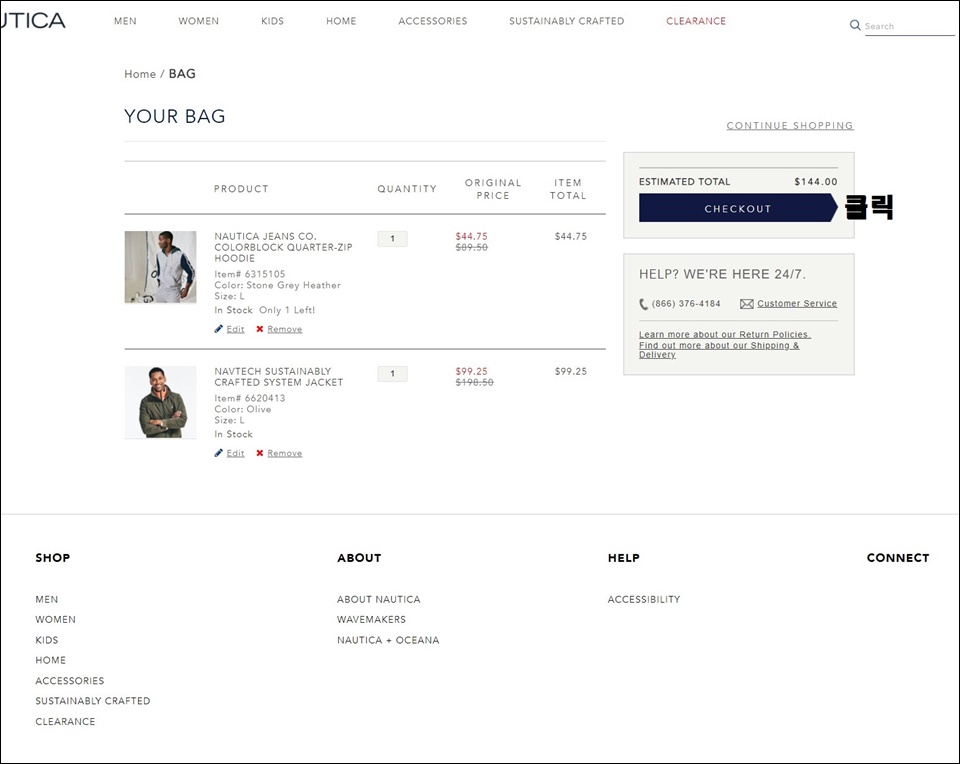Screen dimensions: 960x764
Task: Go to Home breadcrumb link
Action: pyautogui.click(x=140, y=74)
